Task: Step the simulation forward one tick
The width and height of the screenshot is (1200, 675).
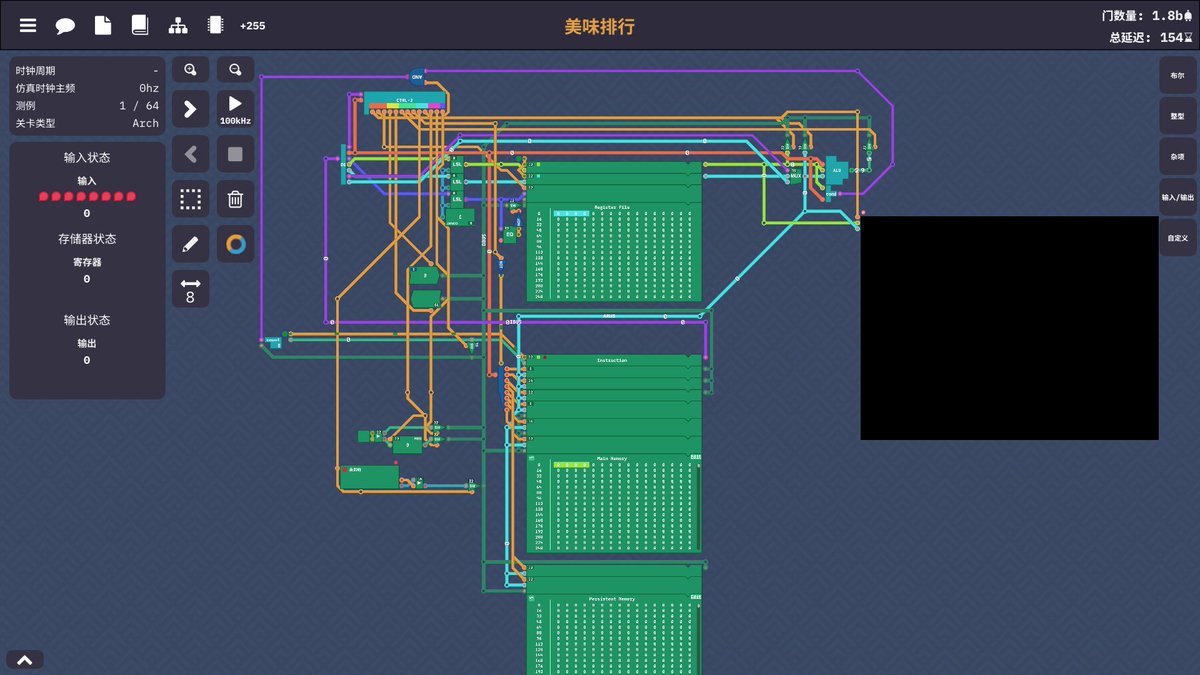Action: click(190, 109)
